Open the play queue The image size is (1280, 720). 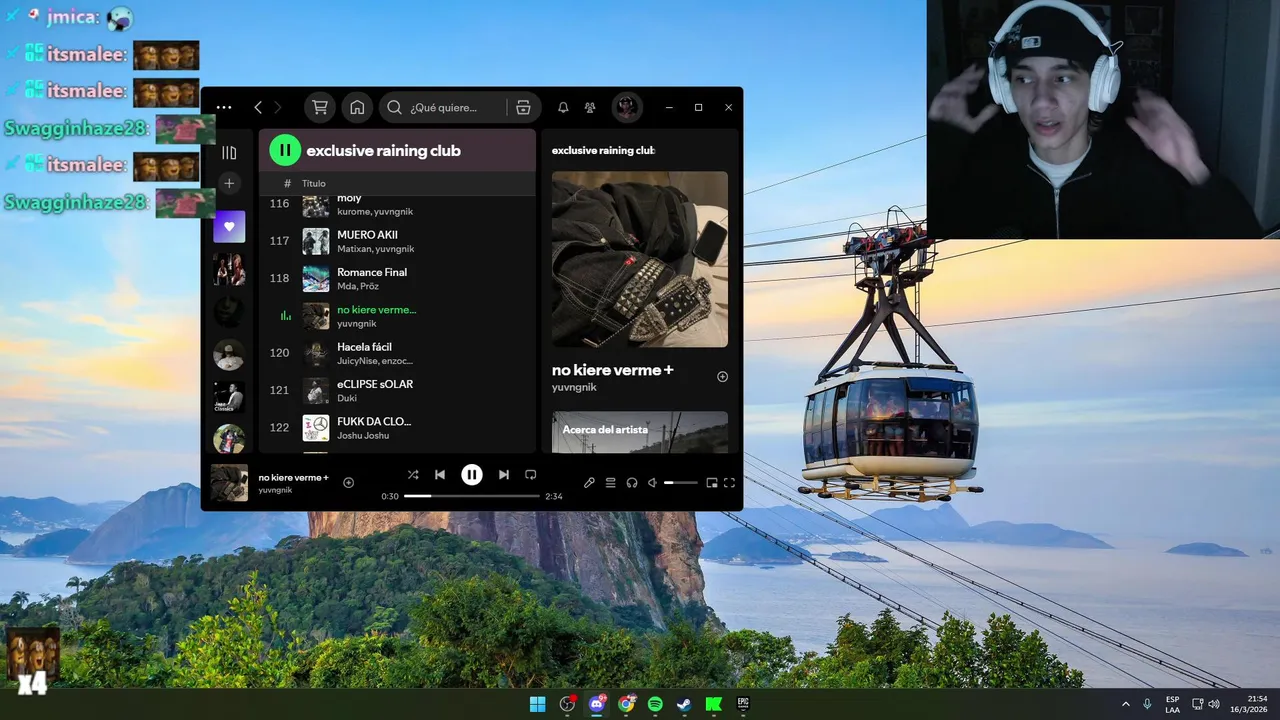pyautogui.click(x=610, y=483)
